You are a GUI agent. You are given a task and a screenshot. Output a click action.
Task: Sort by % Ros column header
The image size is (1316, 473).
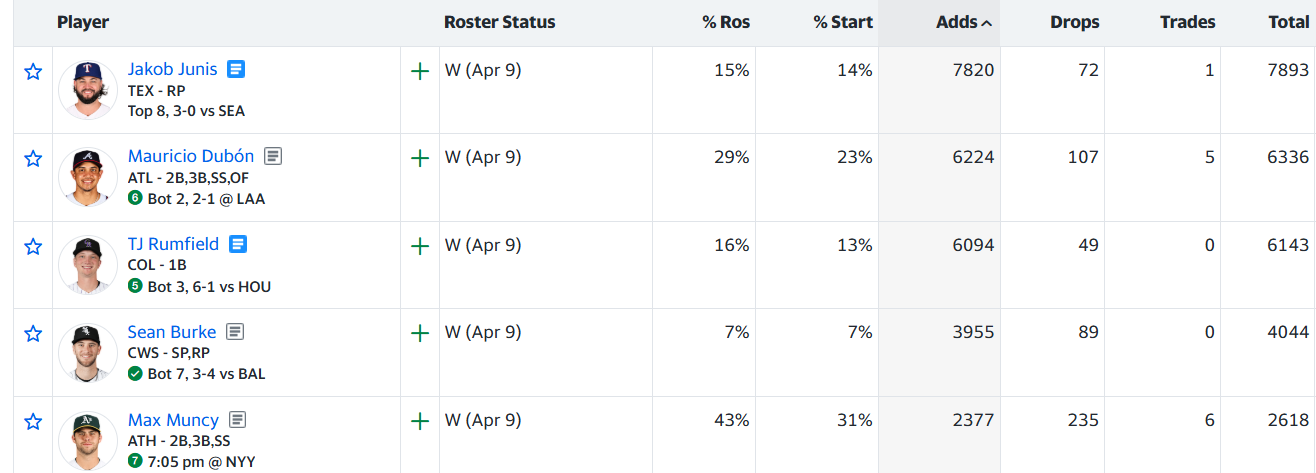(x=725, y=22)
